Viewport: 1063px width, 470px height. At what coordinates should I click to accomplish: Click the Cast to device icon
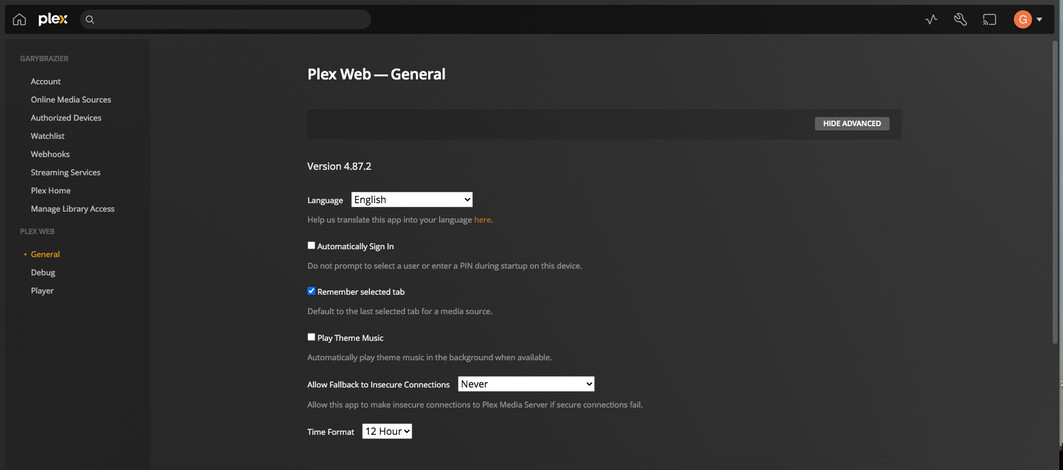tap(989, 19)
